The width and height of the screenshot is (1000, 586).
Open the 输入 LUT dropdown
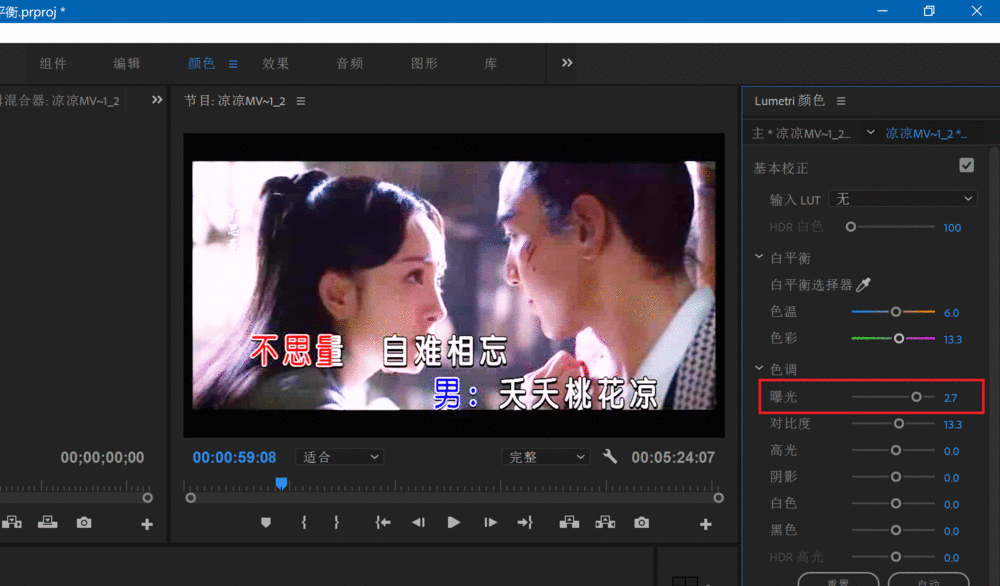[903, 199]
